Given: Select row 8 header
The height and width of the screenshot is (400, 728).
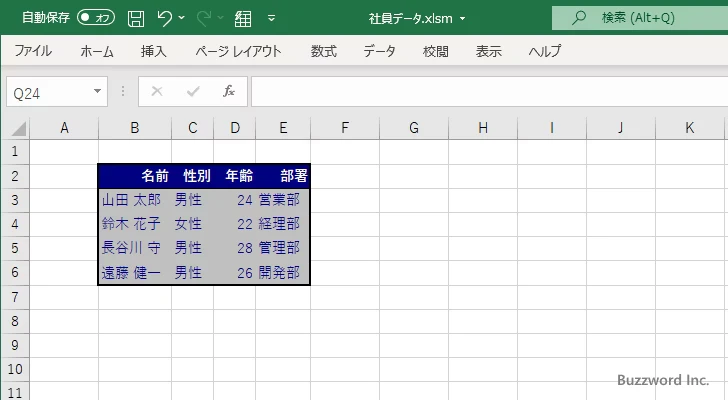Looking at the screenshot, I should [15, 321].
